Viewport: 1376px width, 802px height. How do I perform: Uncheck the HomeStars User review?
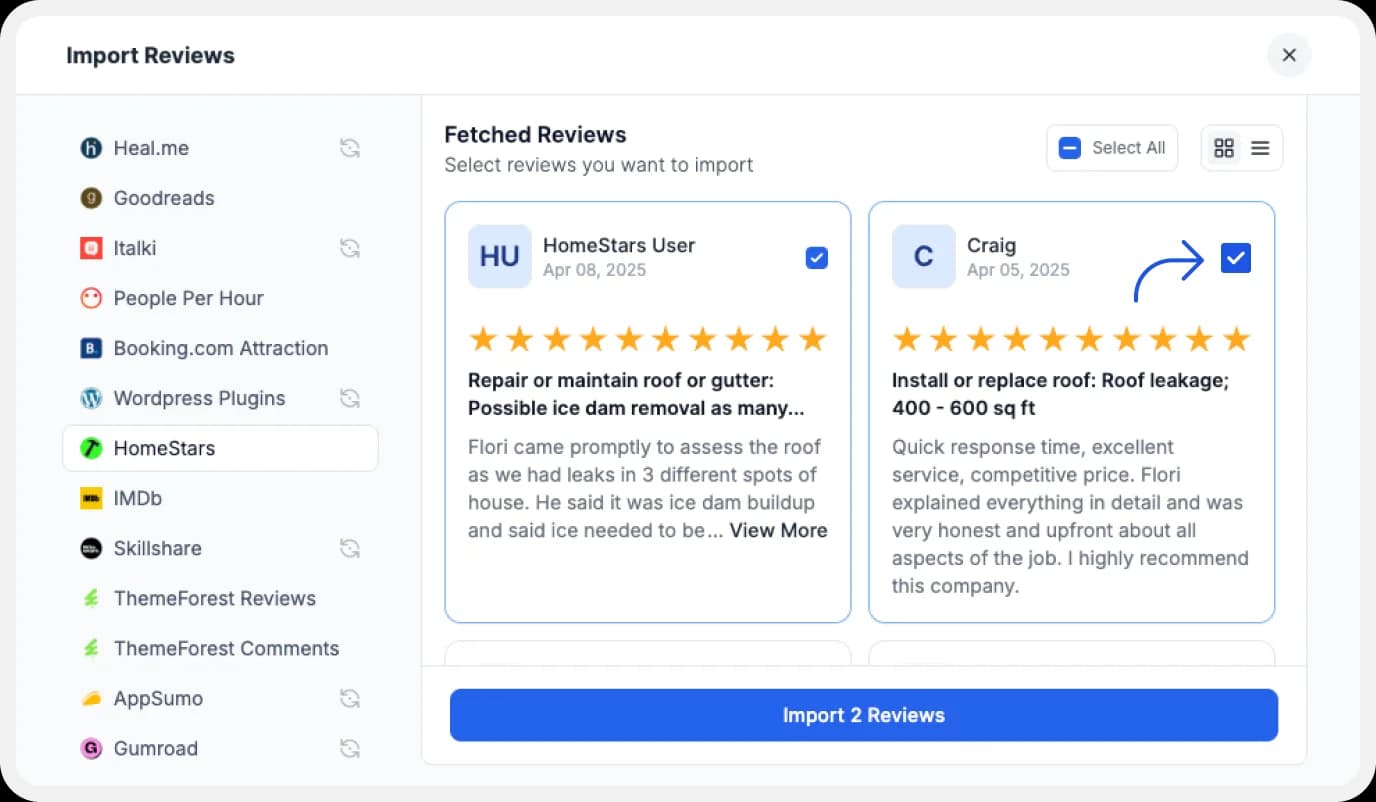tap(816, 257)
